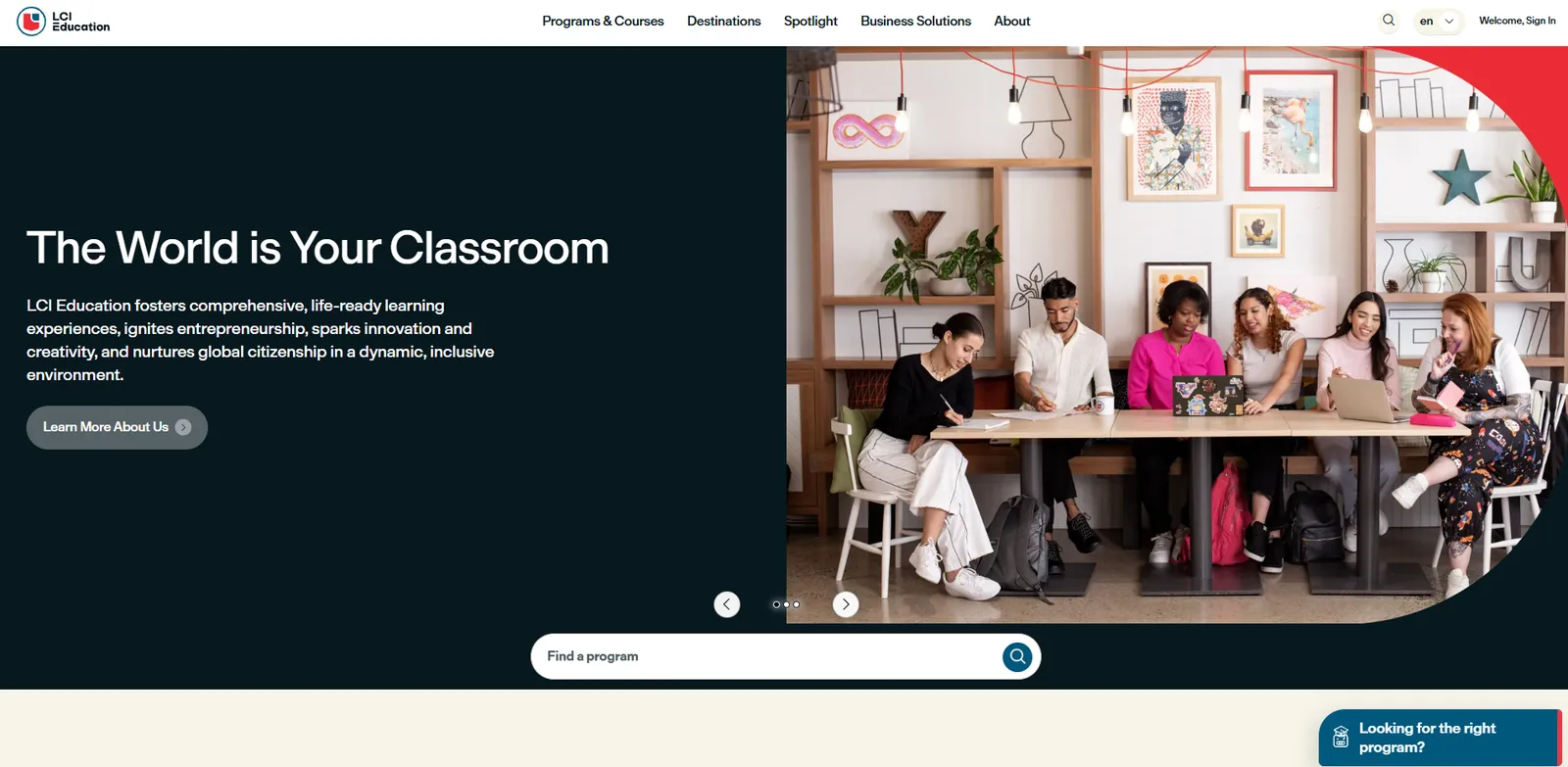
Task: Open the Spotlight menu
Action: (x=810, y=22)
